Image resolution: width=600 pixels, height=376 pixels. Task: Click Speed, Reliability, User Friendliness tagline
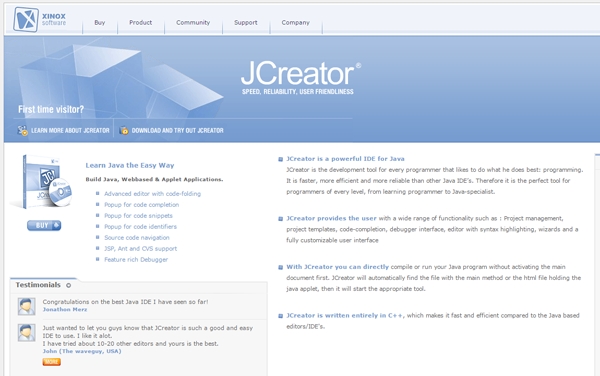coord(298,92)
